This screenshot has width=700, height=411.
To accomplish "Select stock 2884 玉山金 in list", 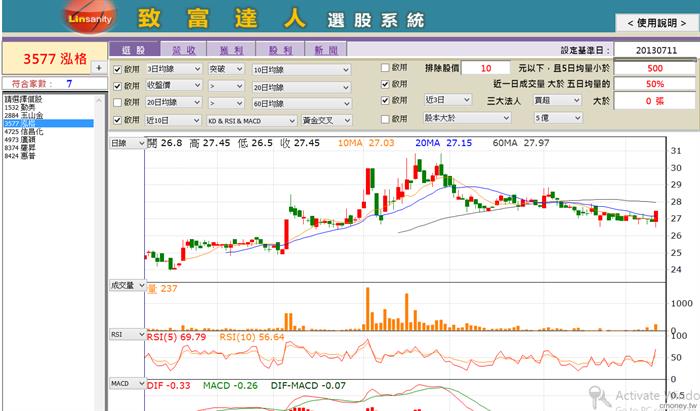I will click(49, 115).
